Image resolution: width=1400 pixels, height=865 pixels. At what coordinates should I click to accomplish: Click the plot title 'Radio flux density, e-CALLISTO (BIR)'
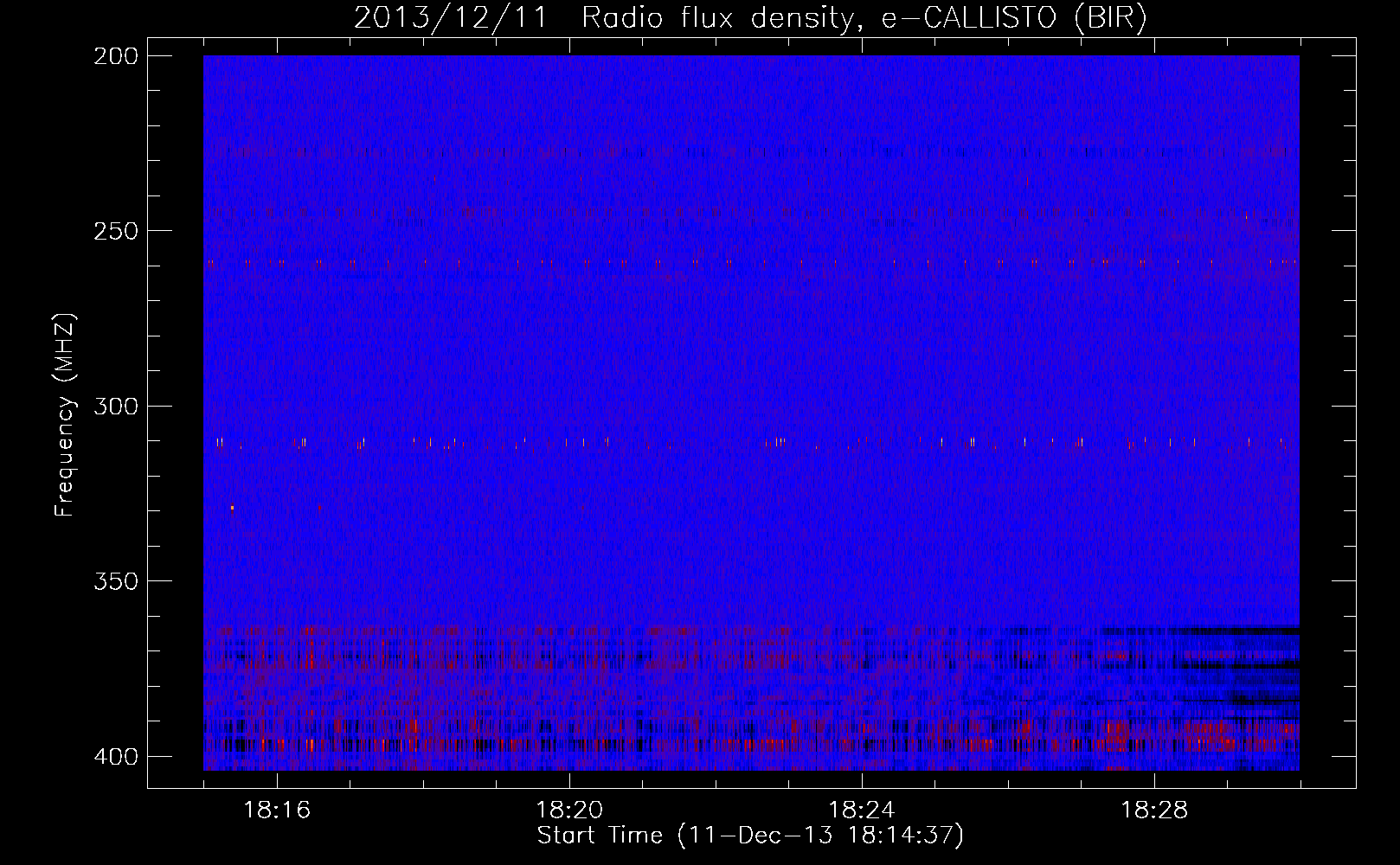pyautogui.click(x=864, y=17)
